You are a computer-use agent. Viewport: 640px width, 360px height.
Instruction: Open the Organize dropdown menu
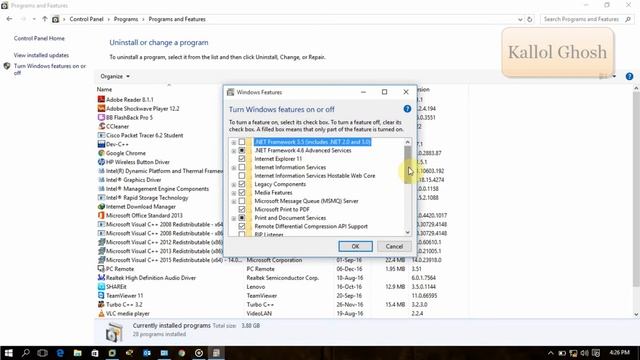click(x=115, y=76)
